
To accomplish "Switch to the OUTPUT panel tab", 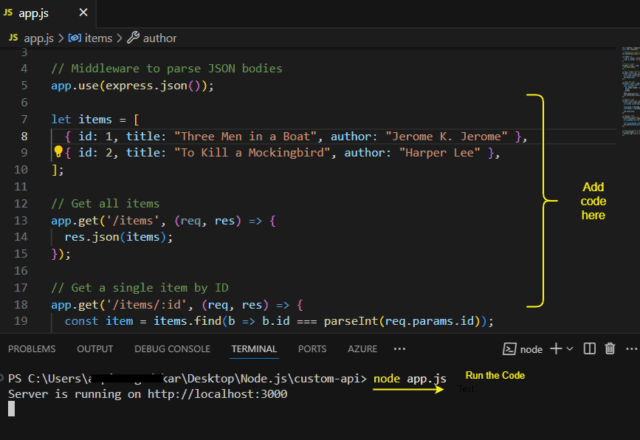I will 95,349.
